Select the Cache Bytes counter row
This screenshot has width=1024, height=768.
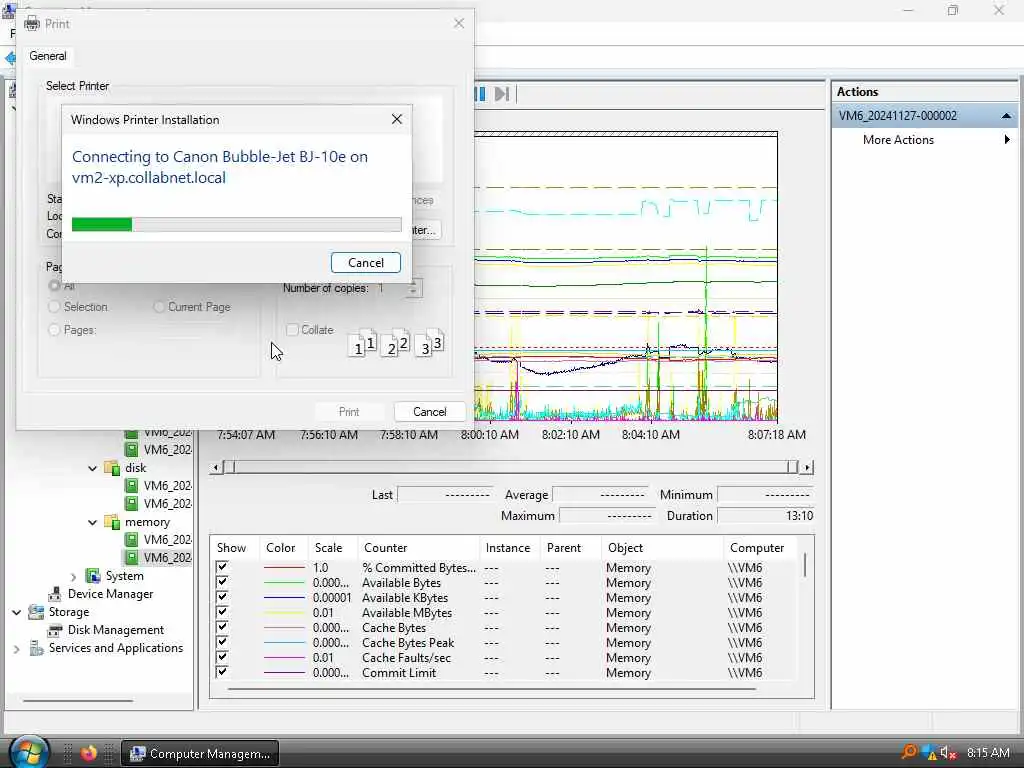coord(503,628)
